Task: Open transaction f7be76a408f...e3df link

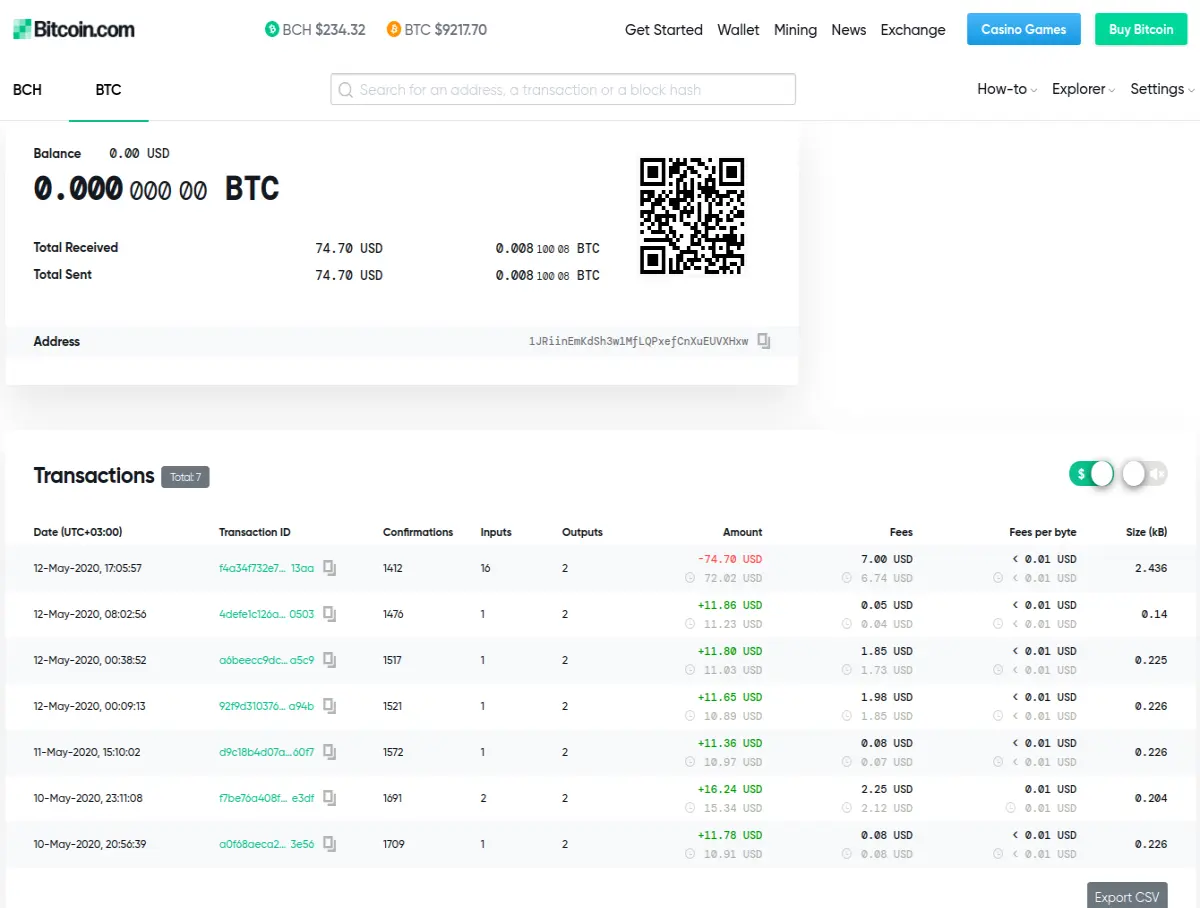Action: 266,798
